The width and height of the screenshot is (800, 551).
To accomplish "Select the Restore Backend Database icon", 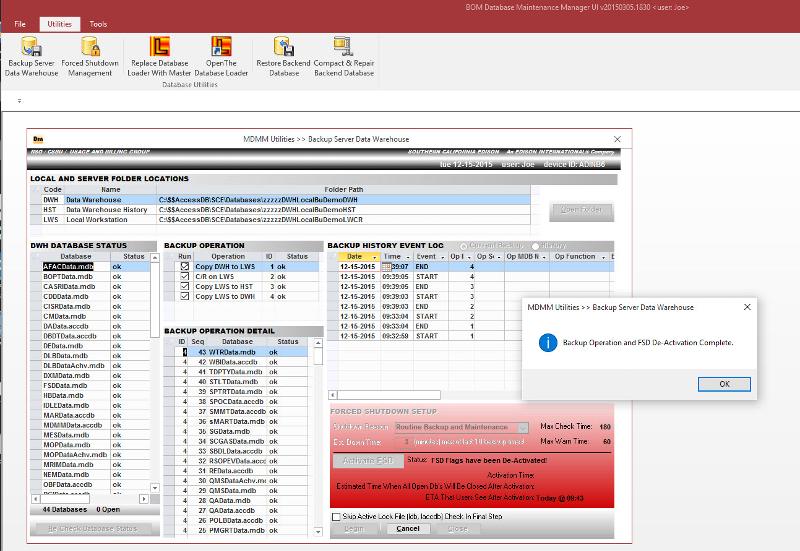I will coord(284,47).
